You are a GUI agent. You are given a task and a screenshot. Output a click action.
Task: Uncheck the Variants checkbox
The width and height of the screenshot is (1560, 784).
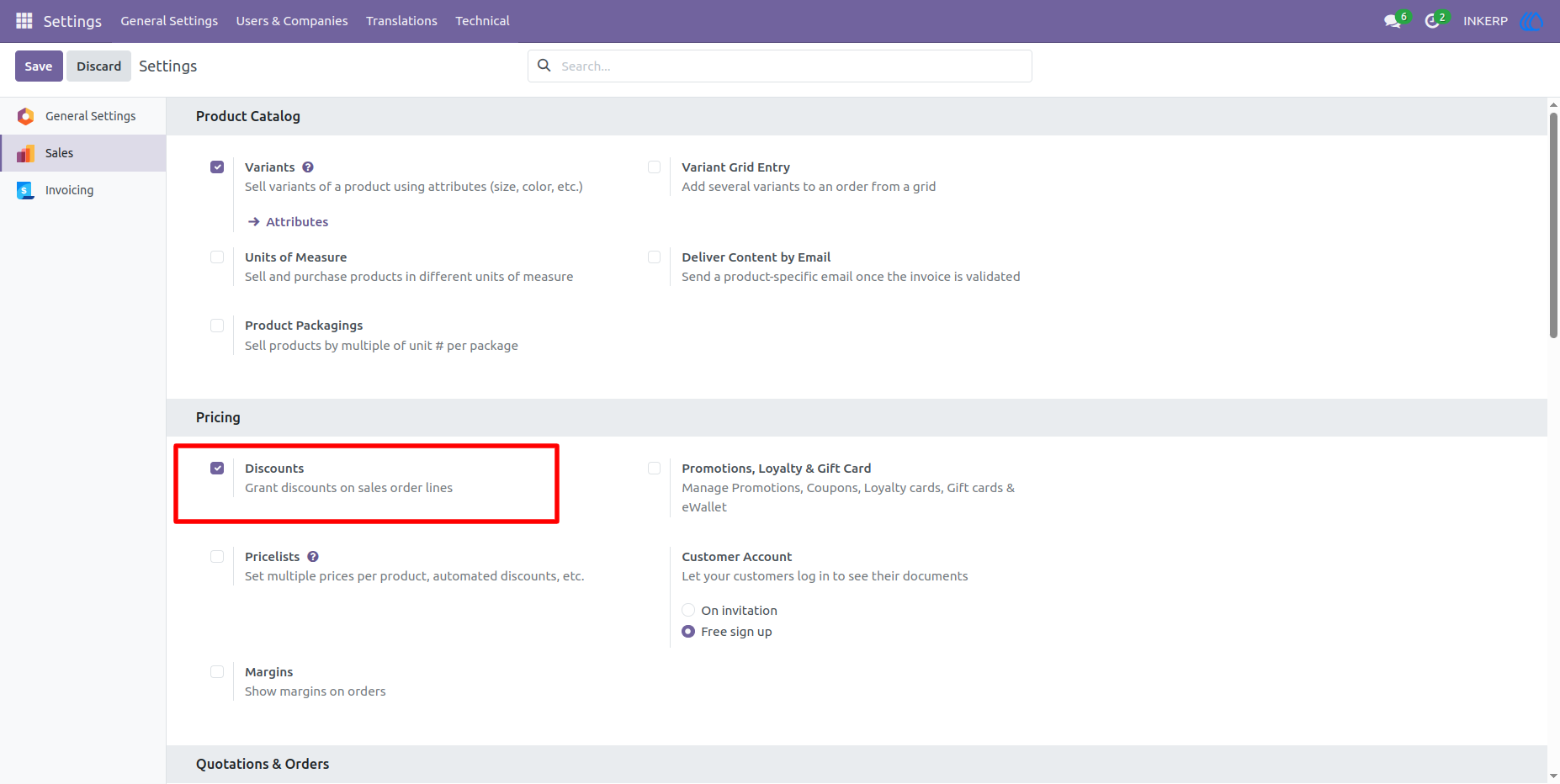[x=217, y=167]
